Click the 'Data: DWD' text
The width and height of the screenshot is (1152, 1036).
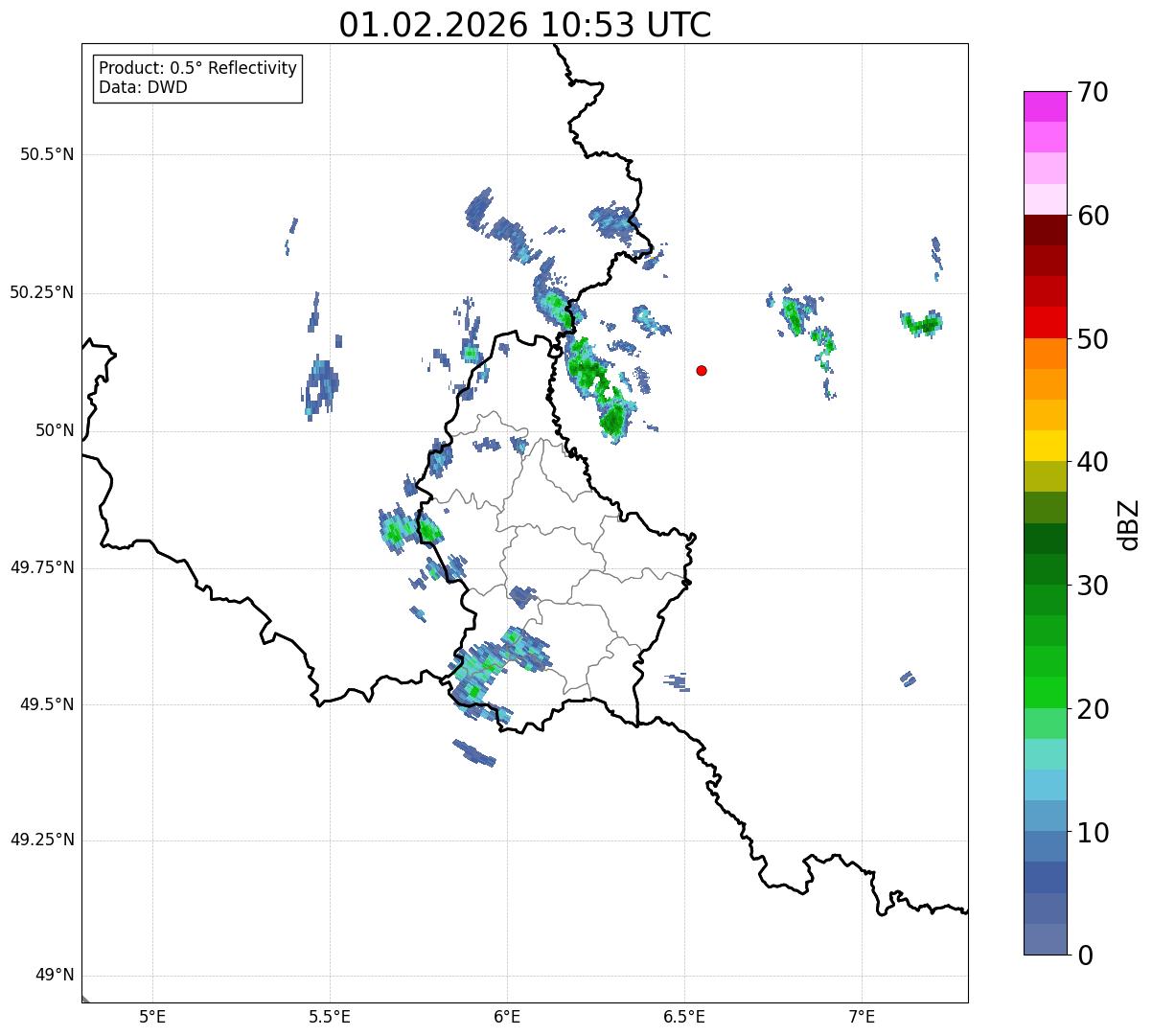tap(143, 87)
